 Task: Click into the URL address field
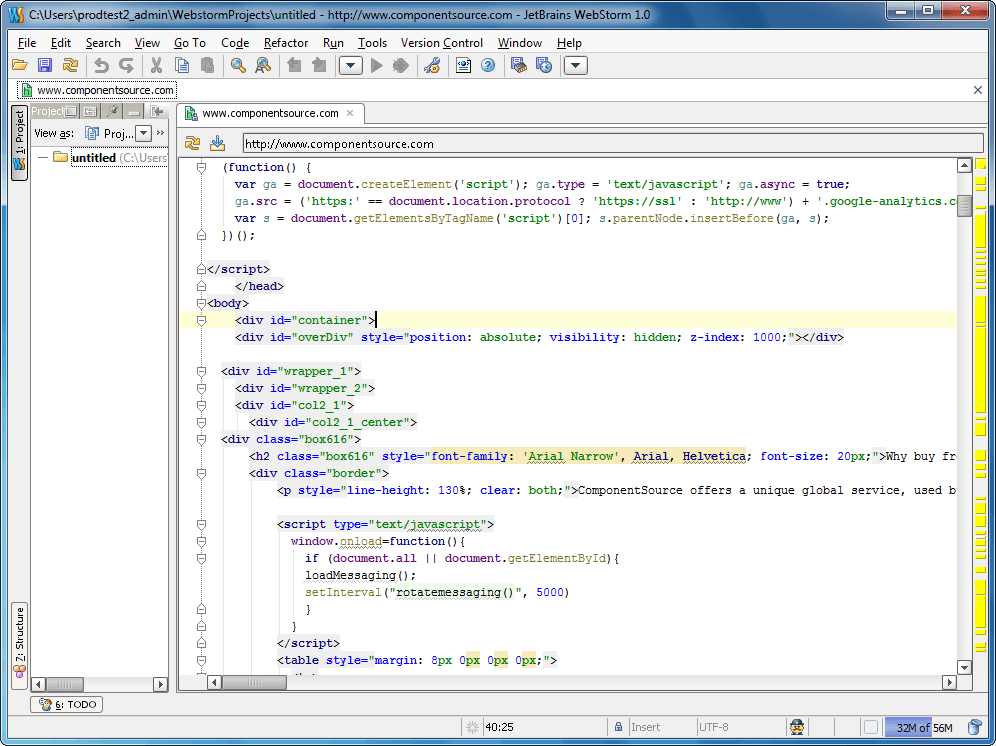612,144
